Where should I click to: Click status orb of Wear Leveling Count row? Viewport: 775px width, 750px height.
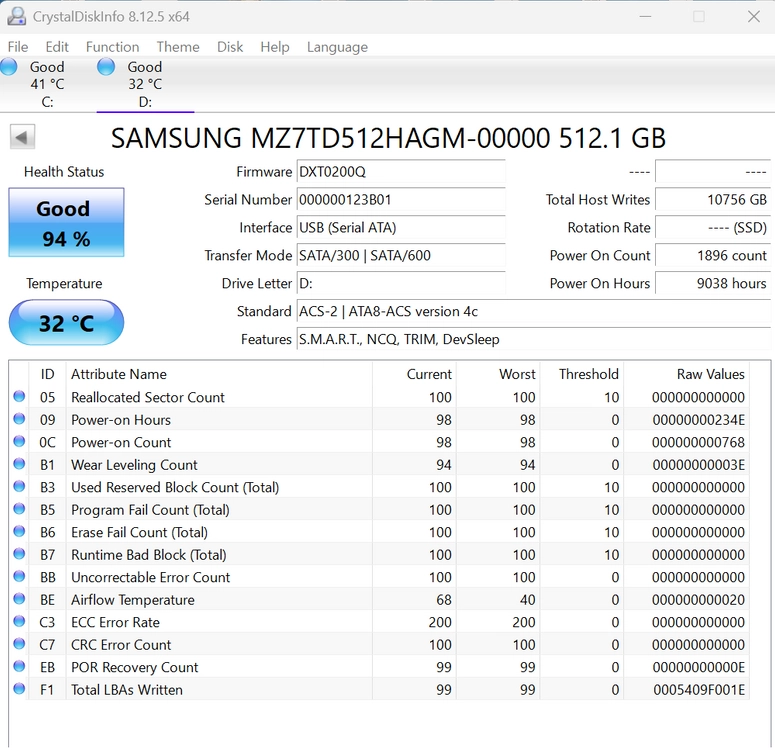point(19,464)
